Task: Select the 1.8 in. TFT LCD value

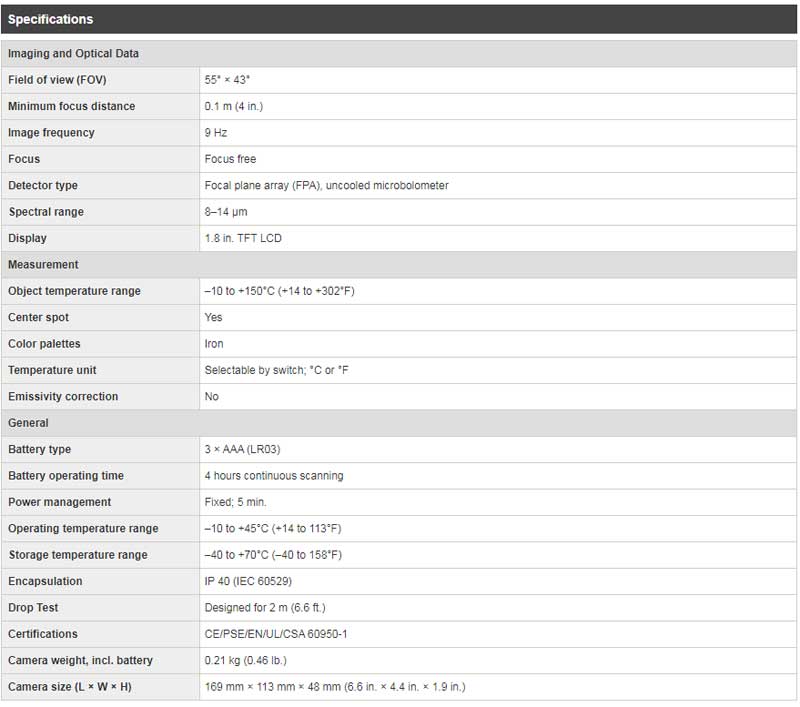Action: tap(244, 239)
